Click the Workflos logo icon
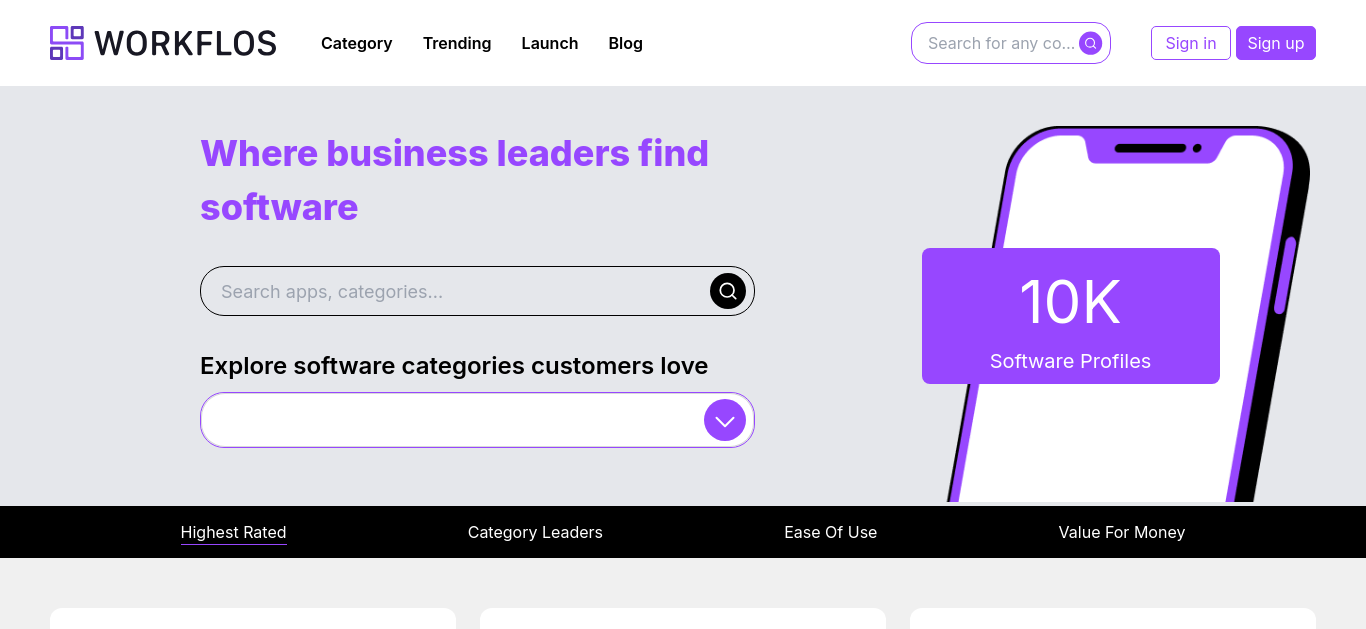The width and height of the screenshot is (1366, 629). pos(67,43)
